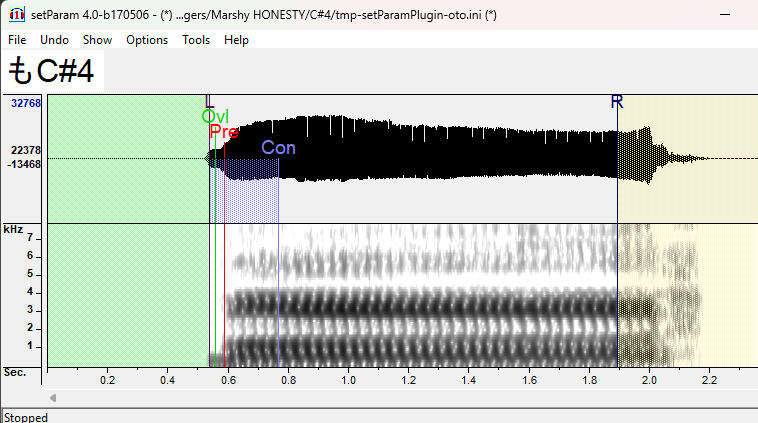Expand the Tools menu

click(x=196, y=40)
